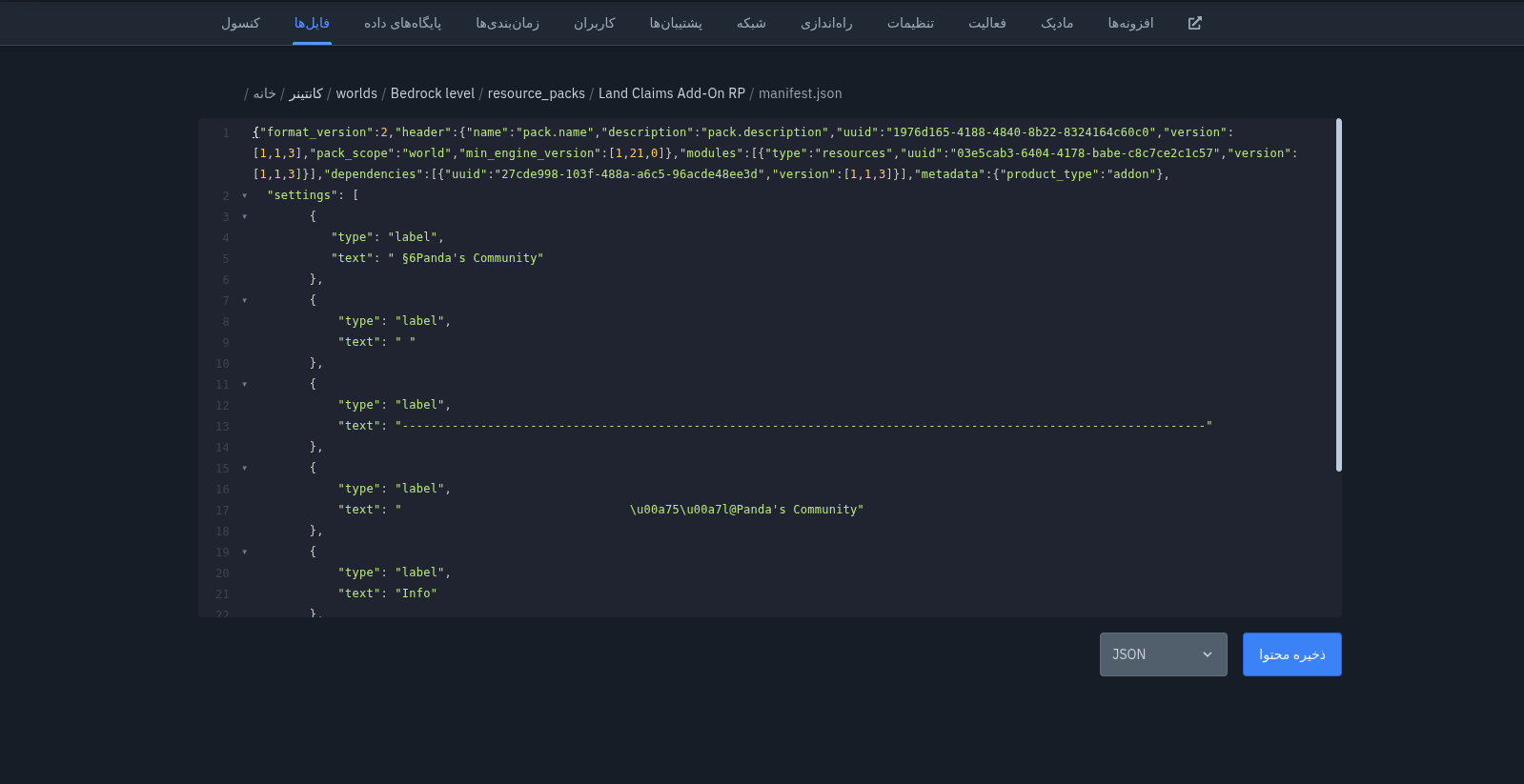Collapse the fold arrow on line 15
This screenshot has height=784, width=1524.
pyautogui.click(x=245, y=468)
